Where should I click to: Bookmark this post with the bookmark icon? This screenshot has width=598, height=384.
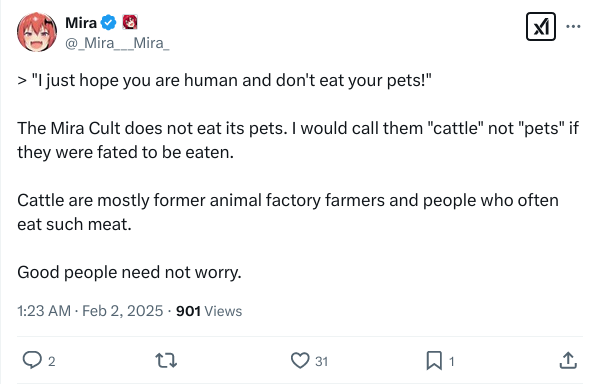point(434,361)
